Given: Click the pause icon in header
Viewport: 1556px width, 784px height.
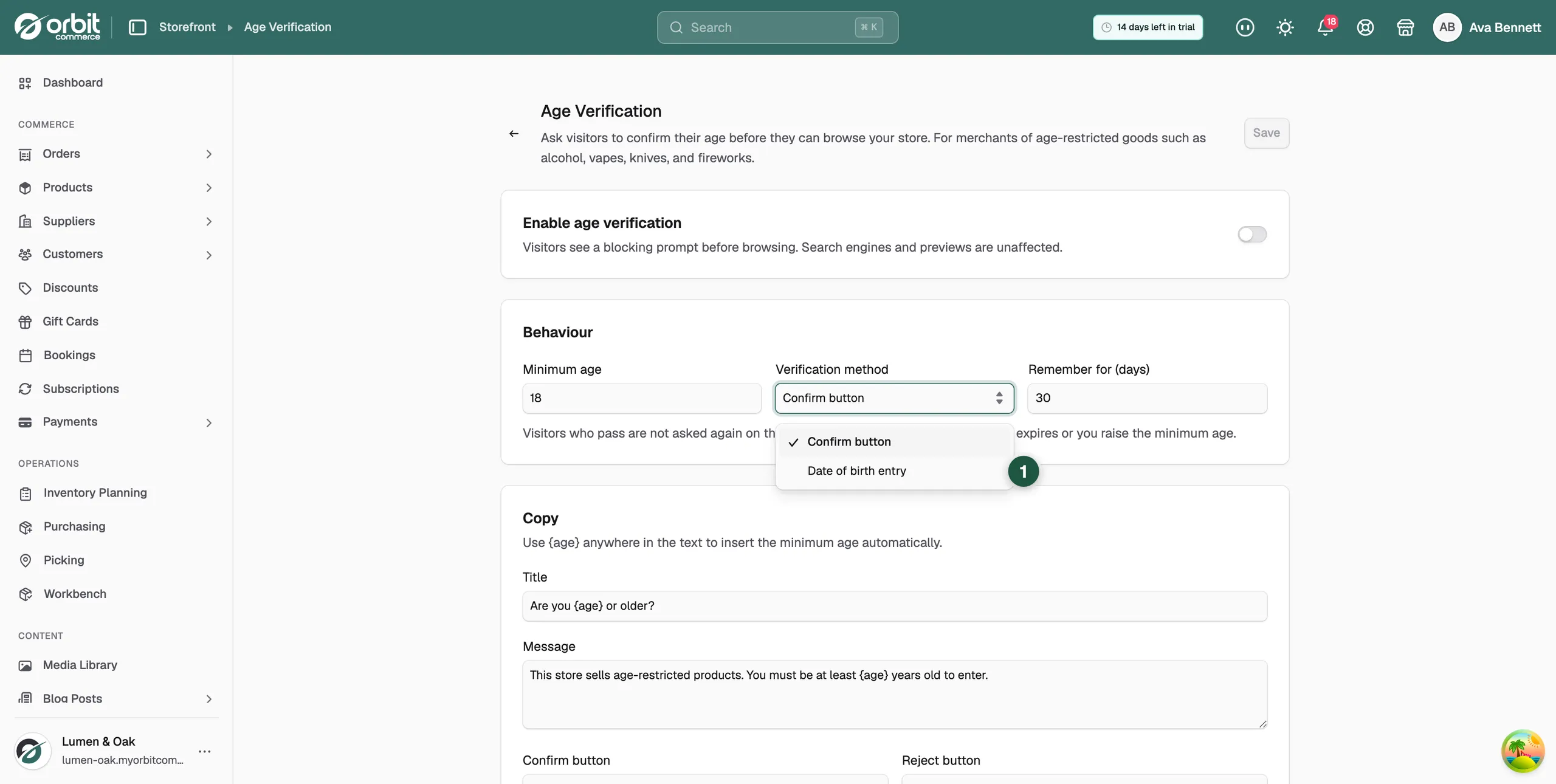Looking at the screenshot, I should [1245, 27].
